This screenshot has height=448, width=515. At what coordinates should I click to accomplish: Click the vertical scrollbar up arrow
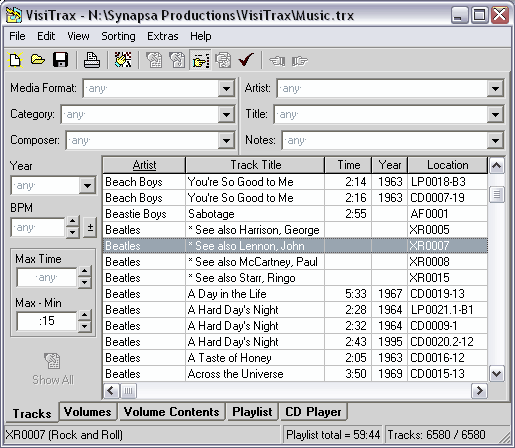coord(497,166)
